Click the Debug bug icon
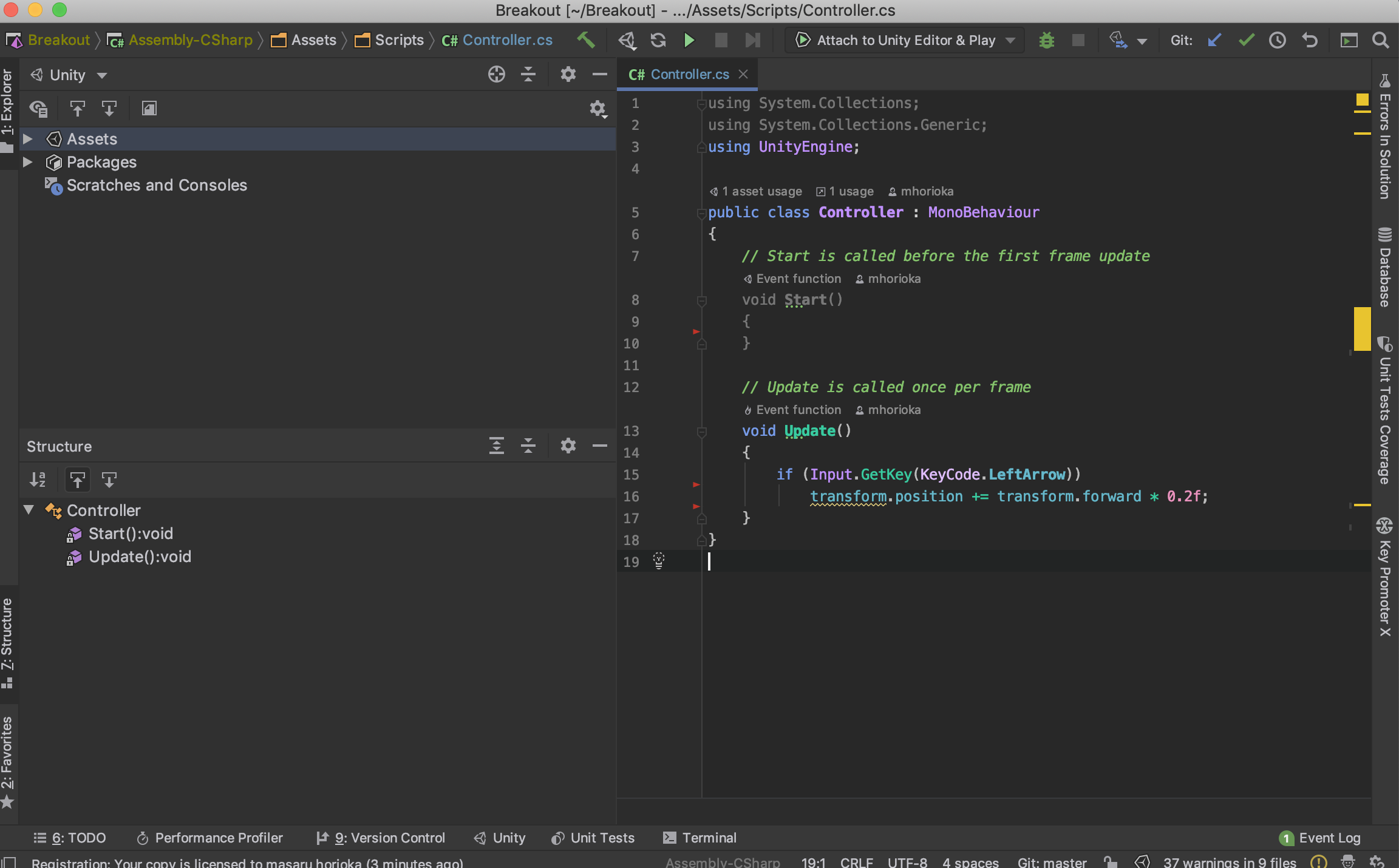 click(1046, 40)
